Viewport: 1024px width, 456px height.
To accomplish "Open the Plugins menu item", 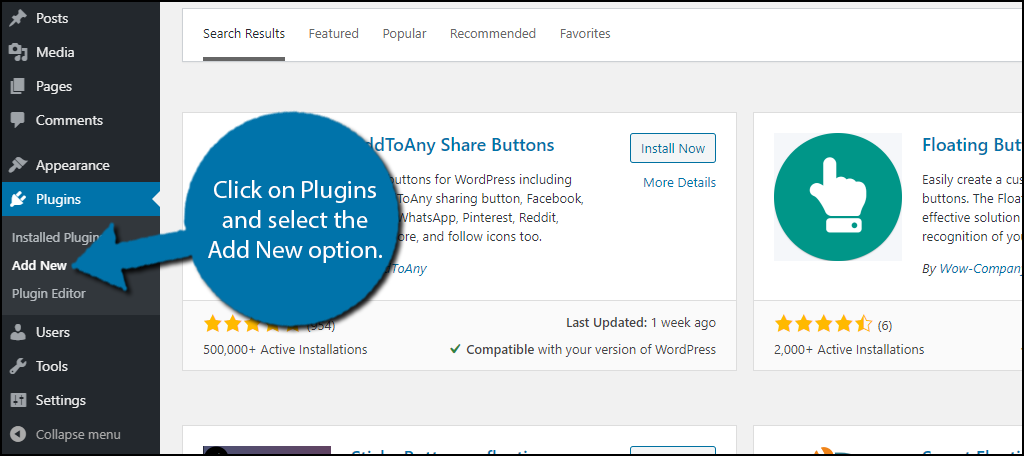I will [x=80, y=199].
